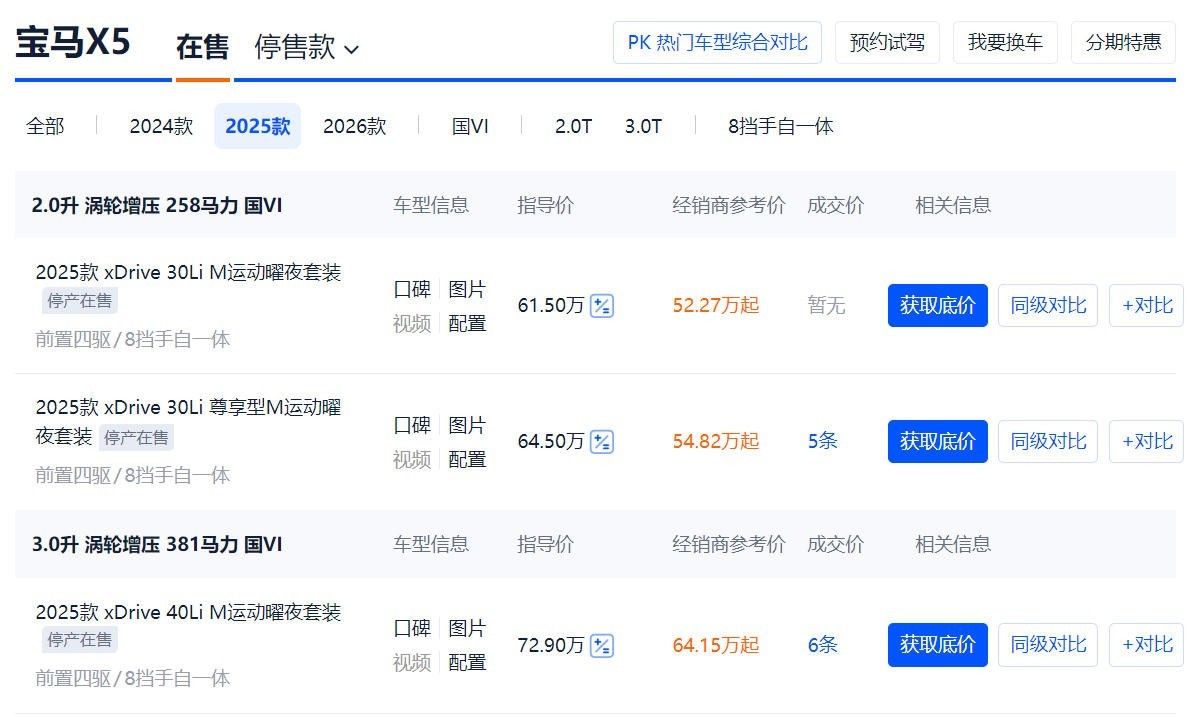Click PK 热门车型综合对比 button
Image resolution: width=1196 pixels, height=717 pixels.
(717, 43)
